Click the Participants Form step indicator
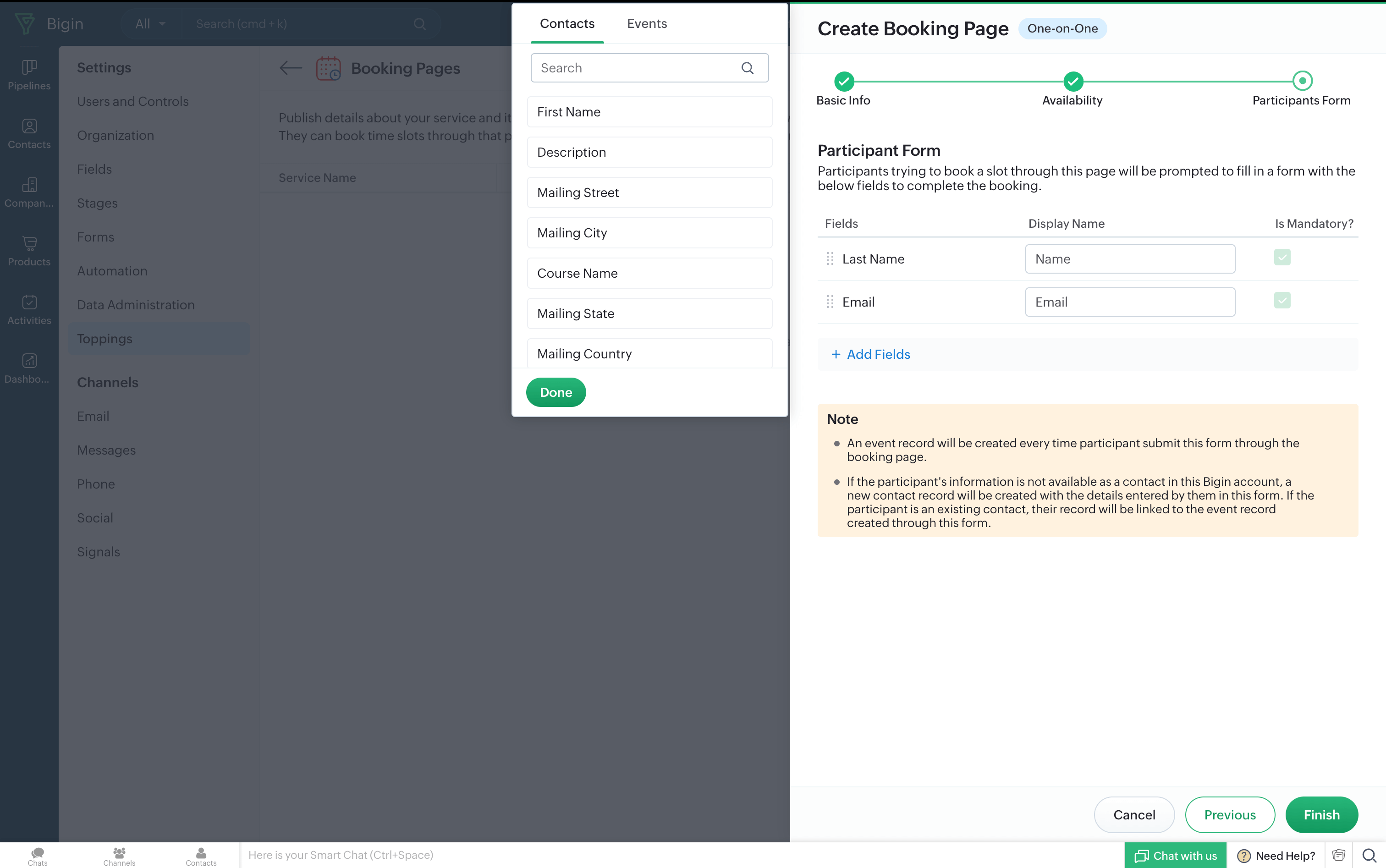Viewport: 1386px width, 868px height. point(1302,81)
